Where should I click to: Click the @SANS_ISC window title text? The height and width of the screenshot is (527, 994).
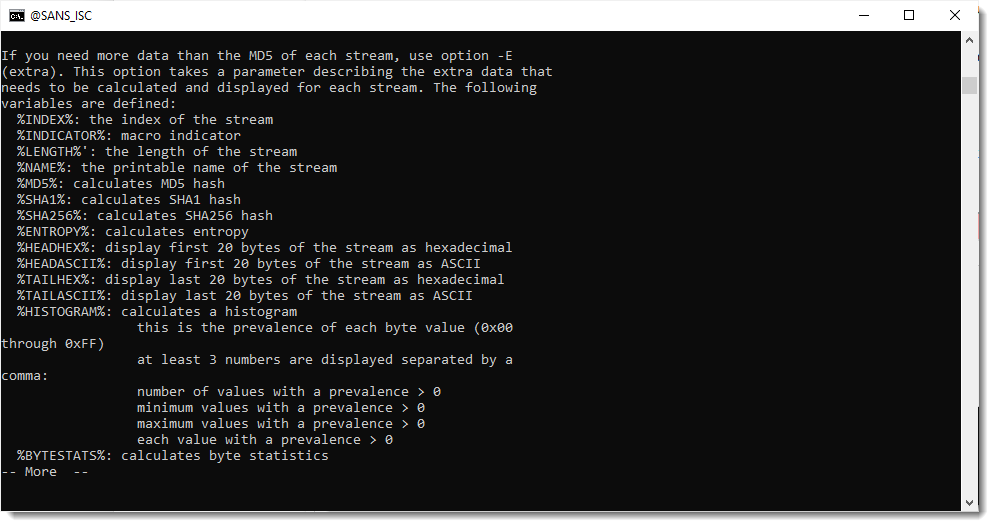(61, 15)
